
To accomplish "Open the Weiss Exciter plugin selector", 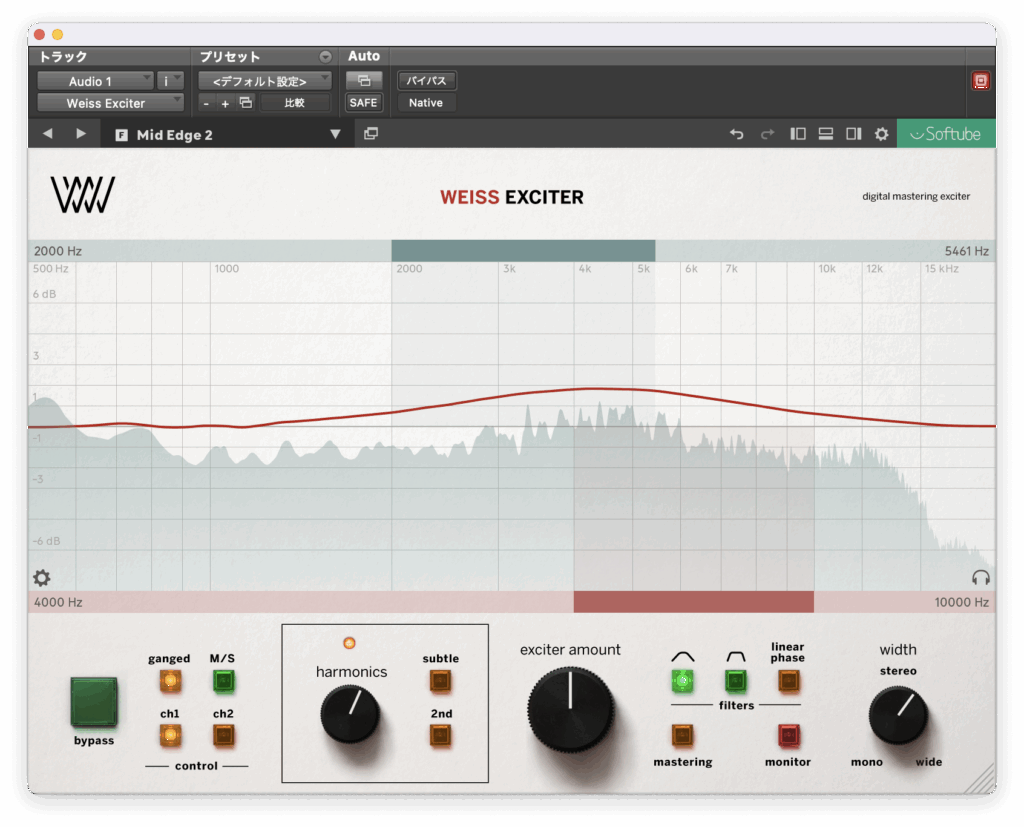I will pyautogui.click(x=110, y=103).
